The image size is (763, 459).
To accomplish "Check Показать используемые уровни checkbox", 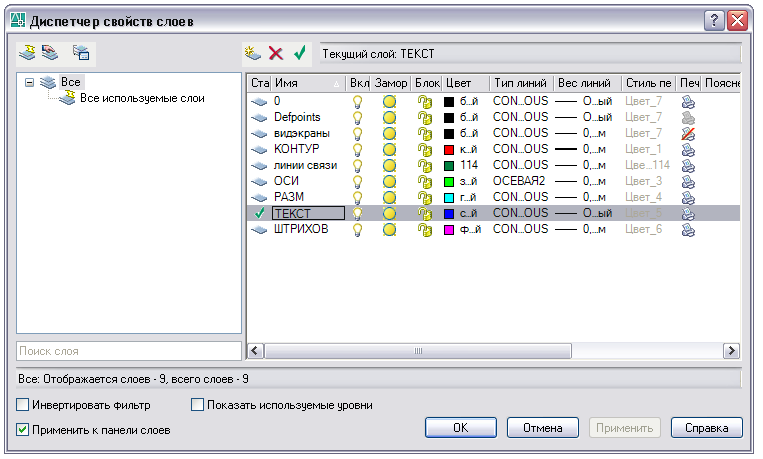I will coord(197,404).
